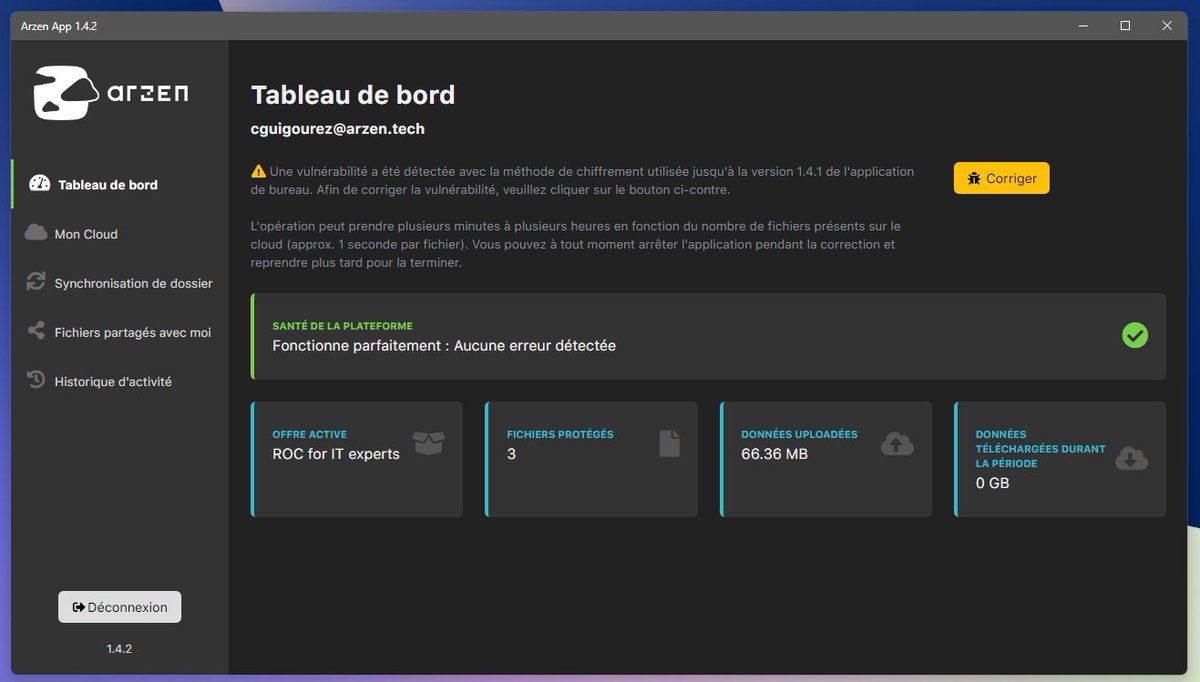The height and width of the screenshot is (682, 1200).
Task: Close the Arzen App window
Action: click(x=1167, y=26)
